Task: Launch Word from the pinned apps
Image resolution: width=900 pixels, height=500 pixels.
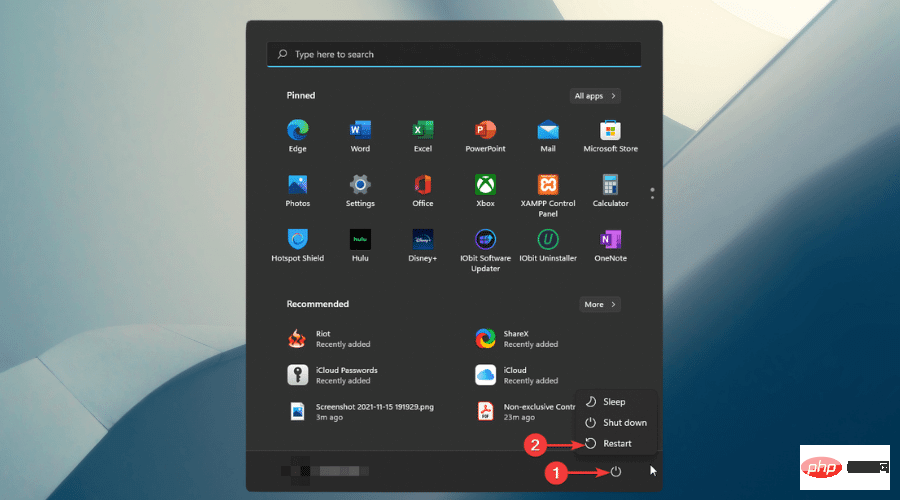Action: pos(360,135)
